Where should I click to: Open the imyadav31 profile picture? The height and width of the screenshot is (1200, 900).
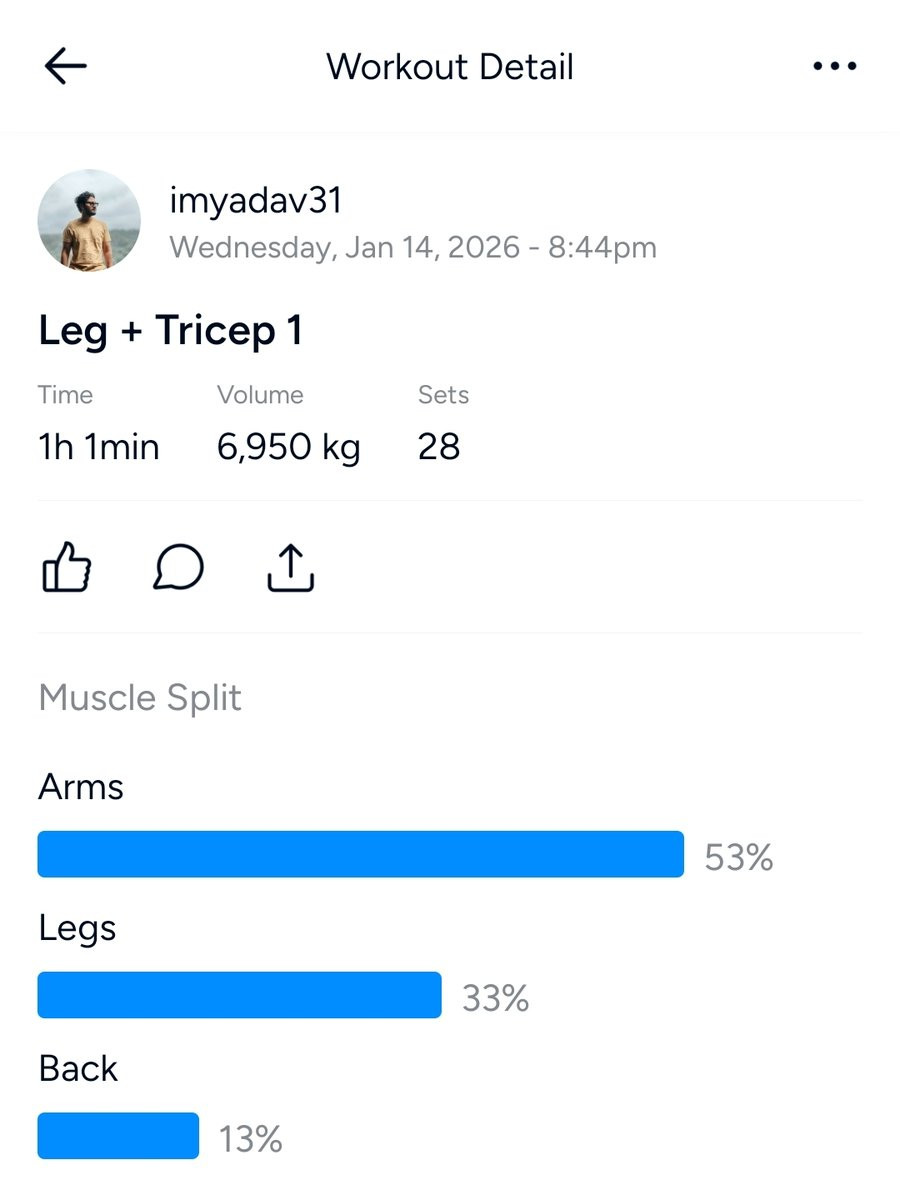[x=89, y=220]
